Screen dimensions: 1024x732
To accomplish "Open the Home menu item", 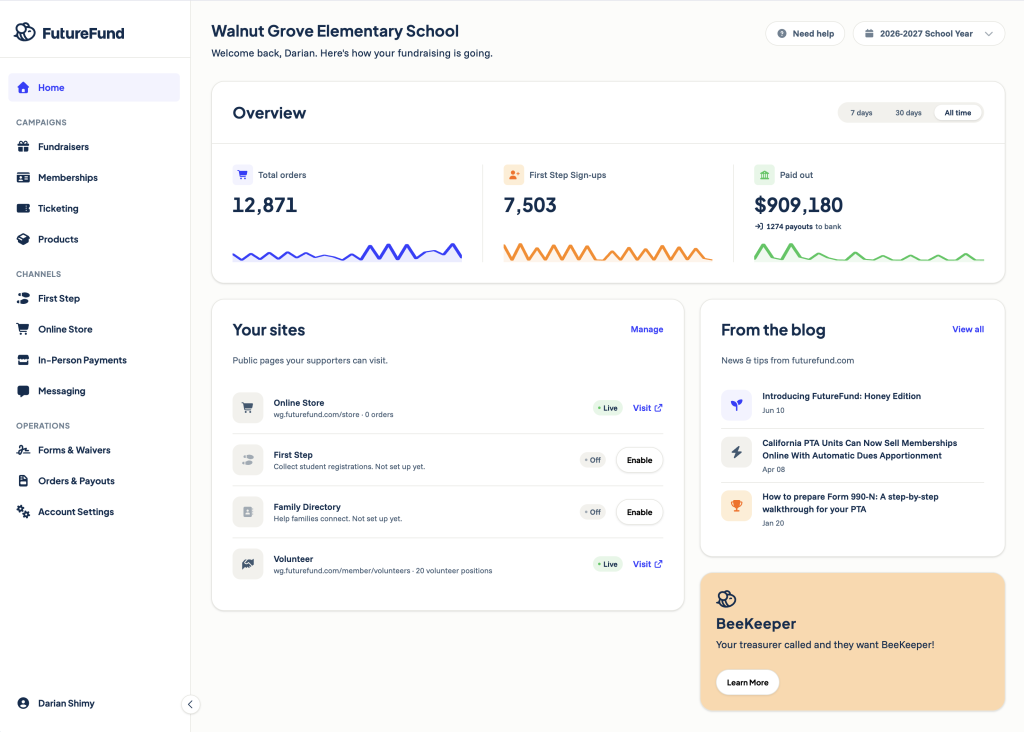I will pos(94,88).
